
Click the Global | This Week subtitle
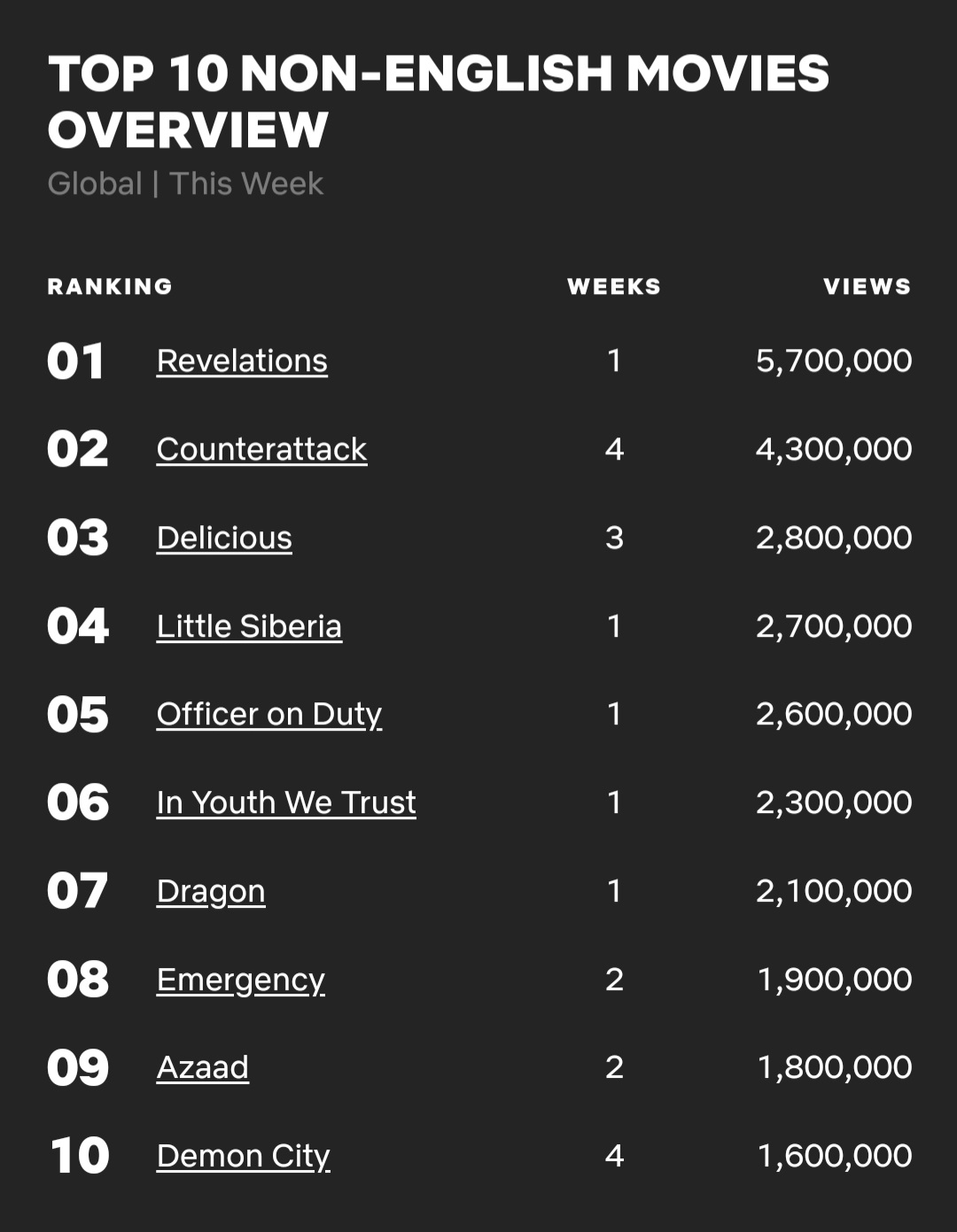tap(185, 183)
